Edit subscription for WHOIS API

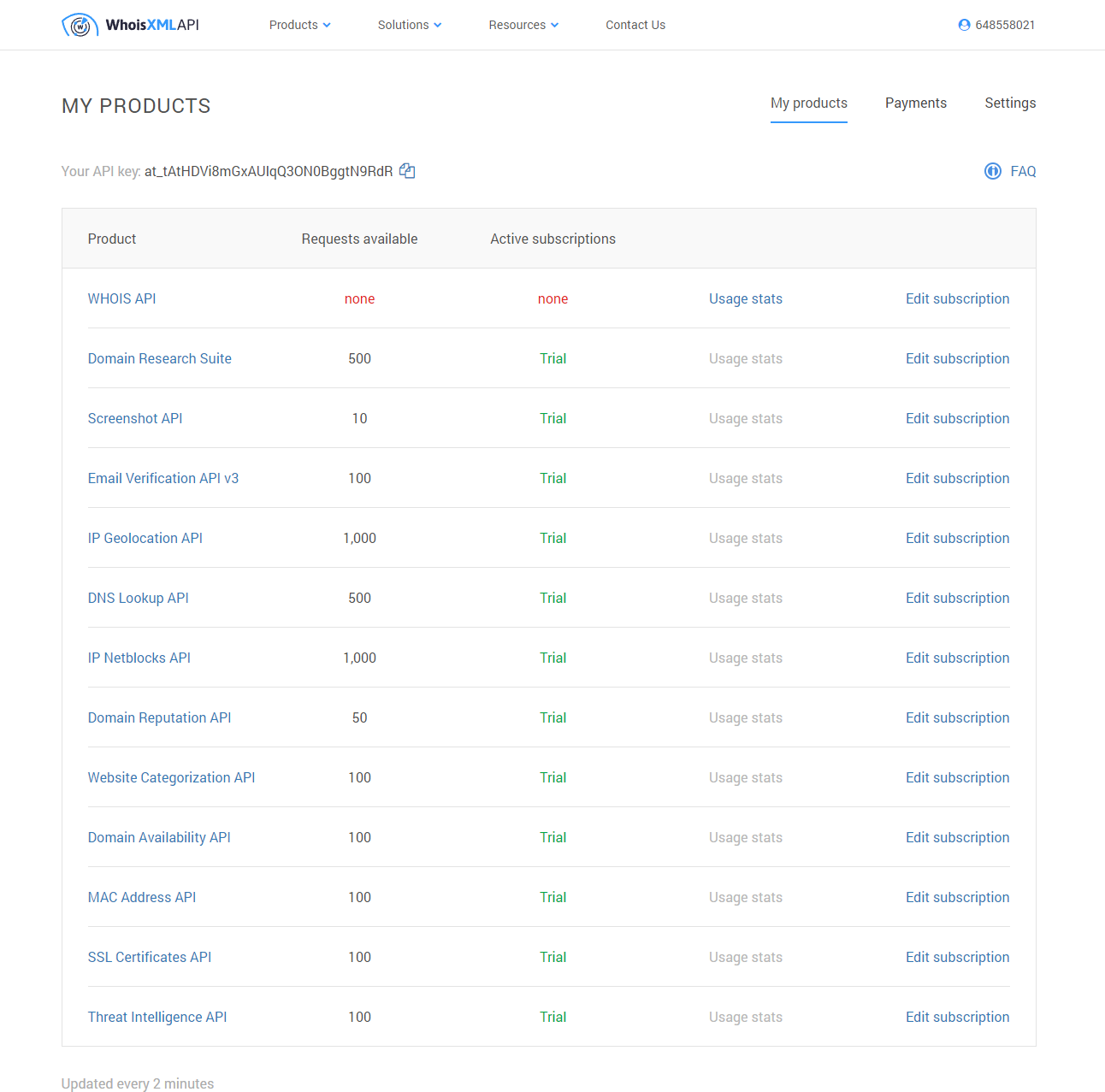click(958, 298)
